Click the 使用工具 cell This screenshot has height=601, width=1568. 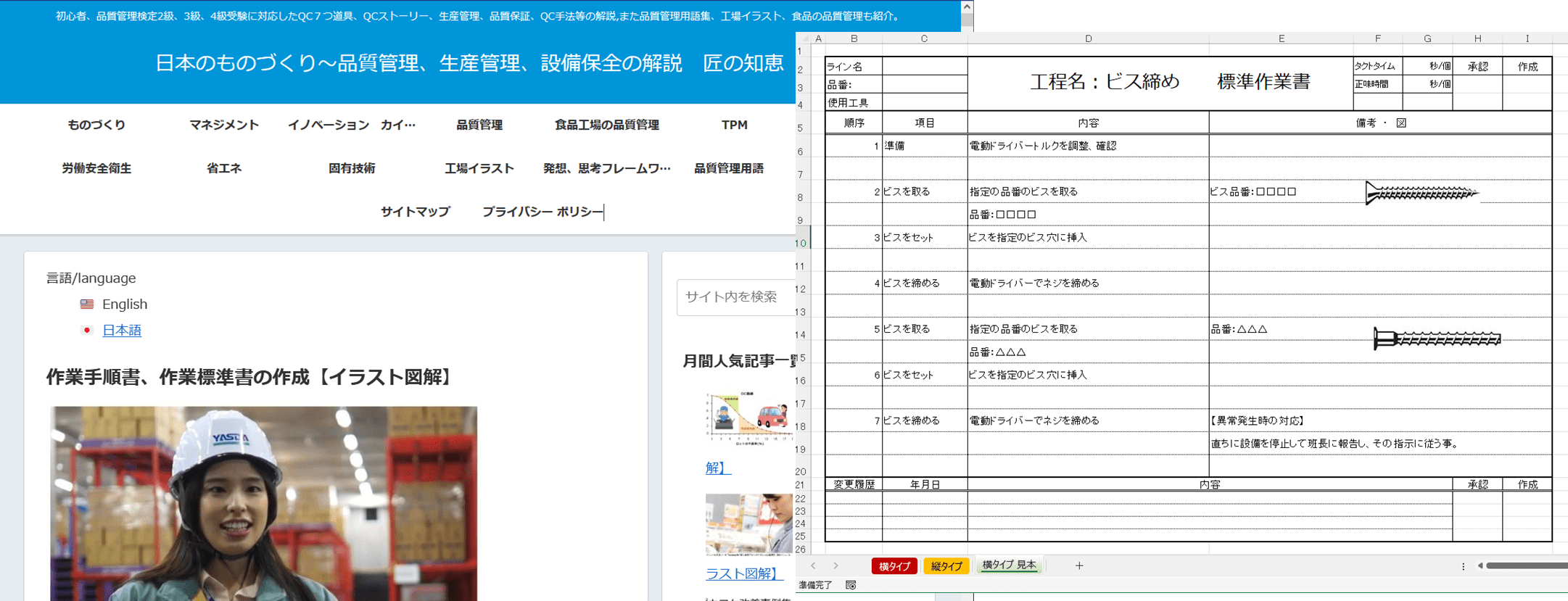pyautogui.click(x=854, y=103)
